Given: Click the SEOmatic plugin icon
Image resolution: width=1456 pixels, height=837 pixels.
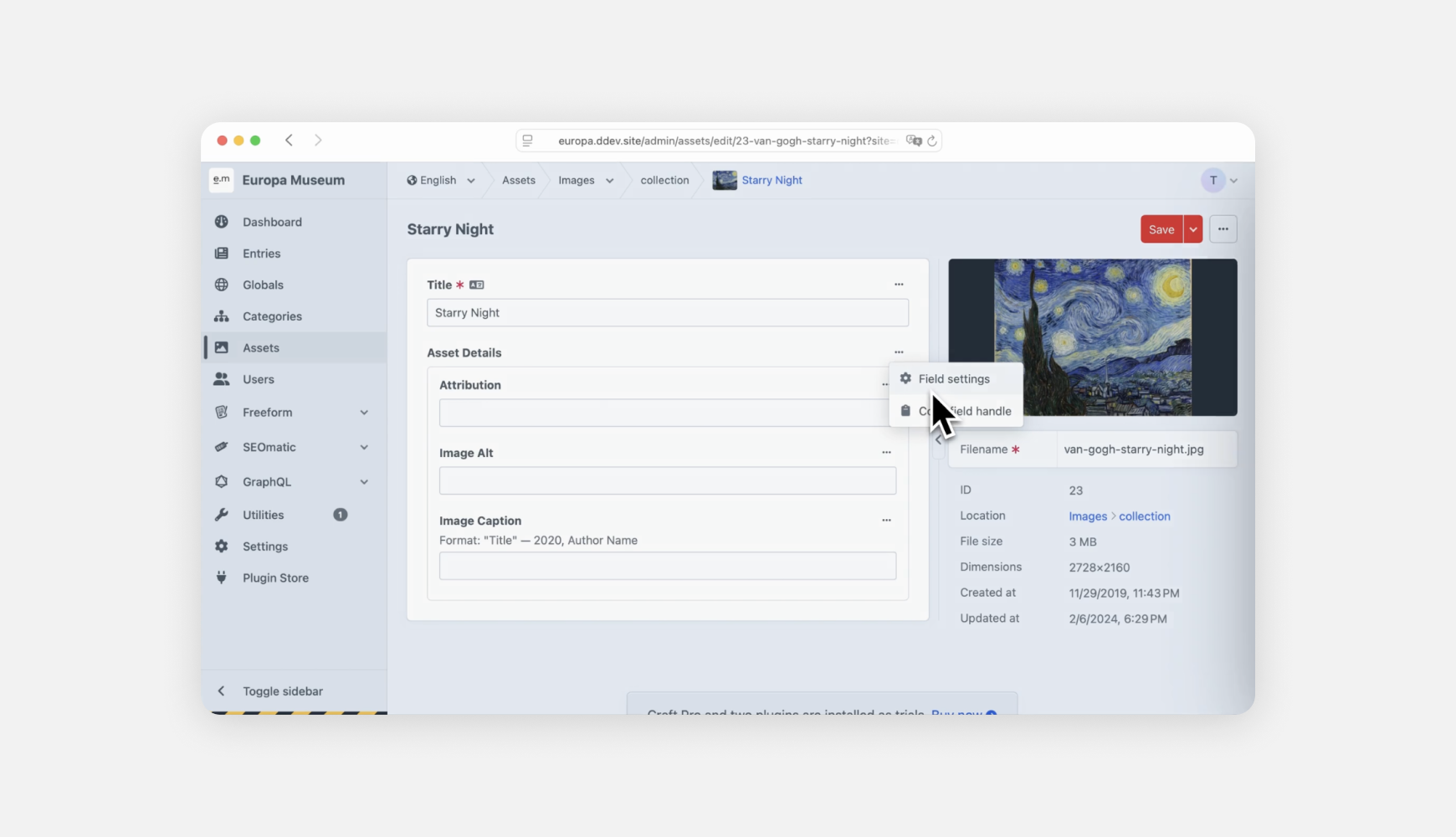Looking at the screenshot, I should point(221,447).
